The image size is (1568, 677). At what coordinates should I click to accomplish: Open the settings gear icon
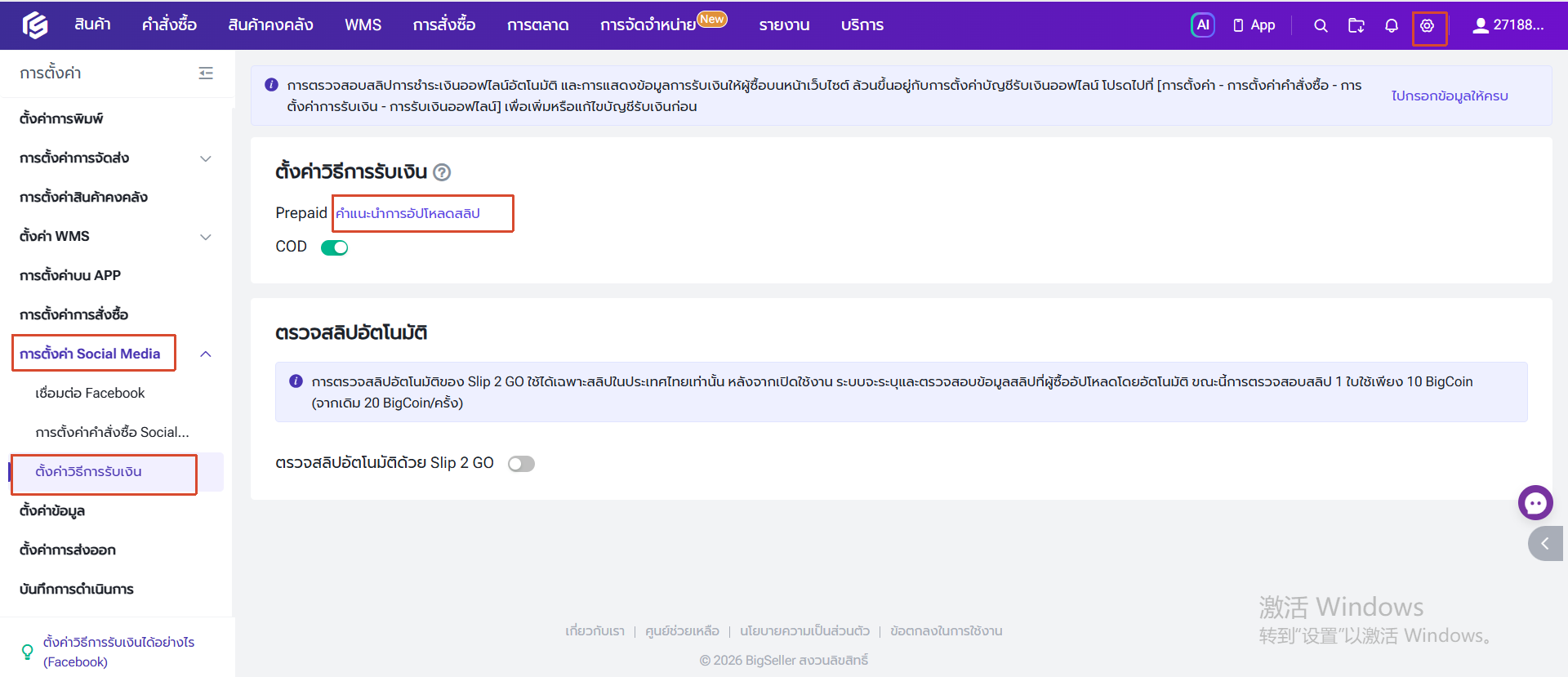pyautogui.click(x=1427, y=25)
